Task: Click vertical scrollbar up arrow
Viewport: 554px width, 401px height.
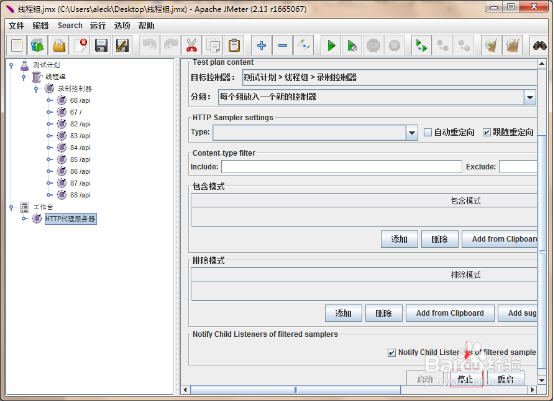Action: pyautogui.click(x=542, y=64)
